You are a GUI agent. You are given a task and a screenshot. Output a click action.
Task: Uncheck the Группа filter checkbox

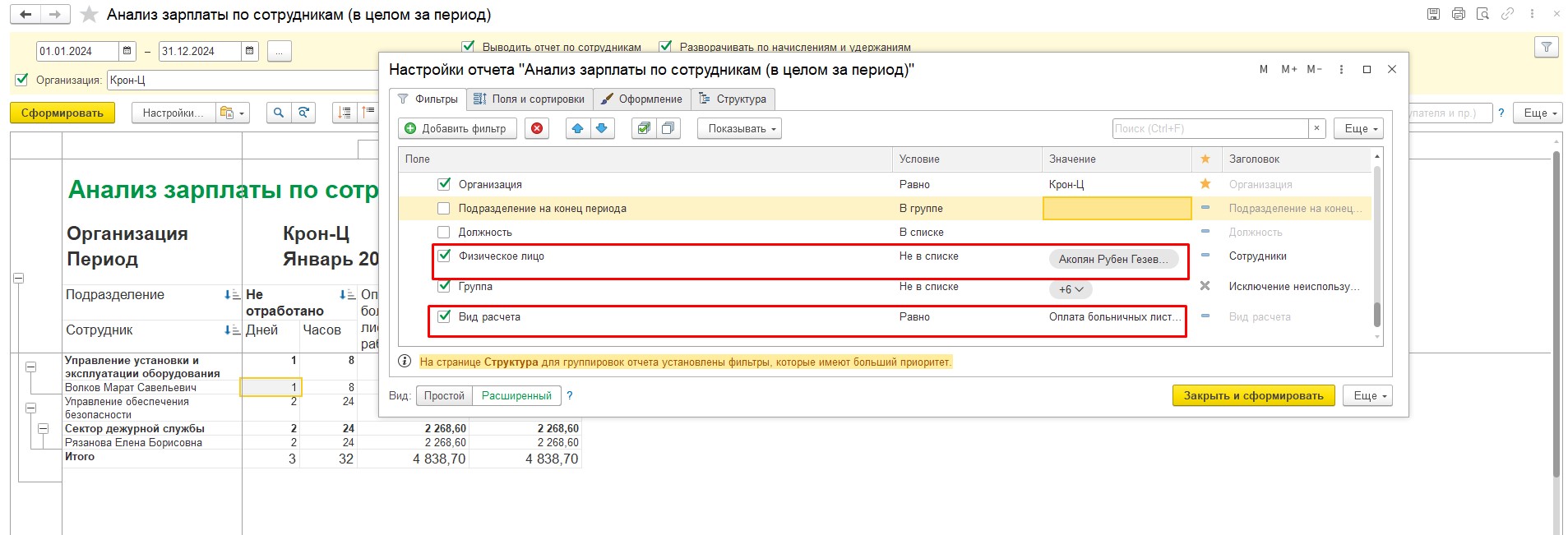[444, 286]
